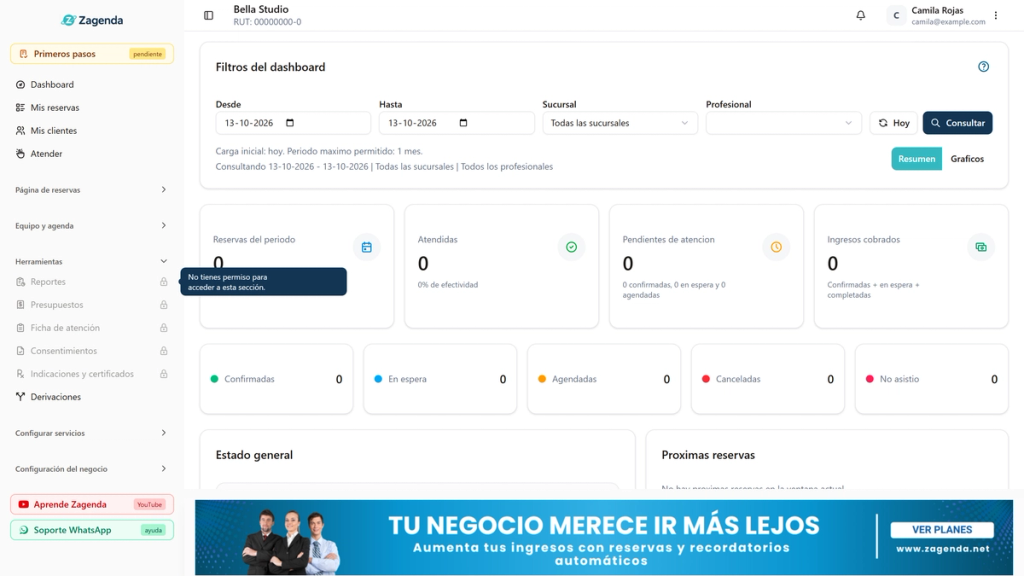This screenshot has width=1024, height=576.
Task: Click the red Canceladas status dot
Action: click(706, 379)
